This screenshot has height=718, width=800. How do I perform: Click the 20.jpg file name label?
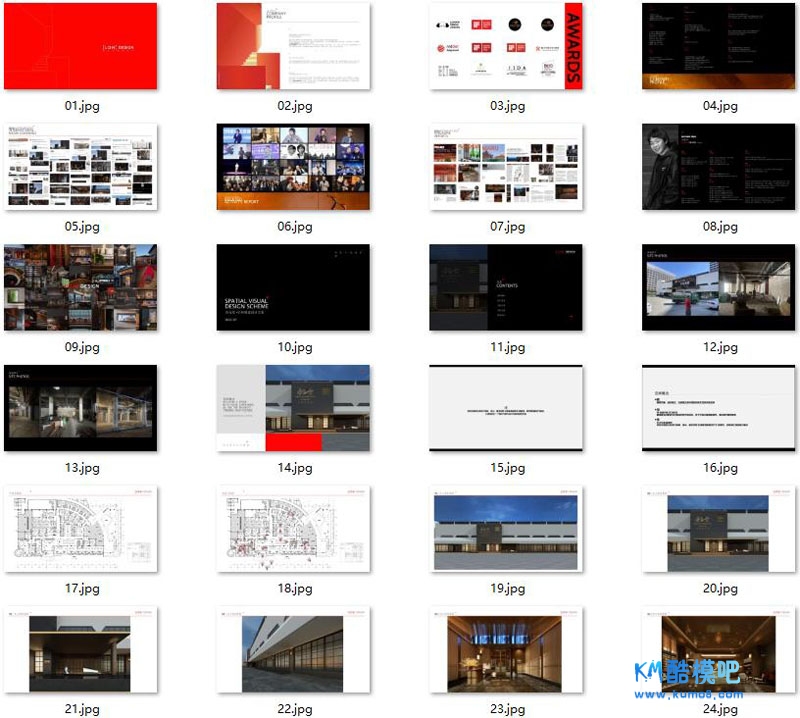720,589
